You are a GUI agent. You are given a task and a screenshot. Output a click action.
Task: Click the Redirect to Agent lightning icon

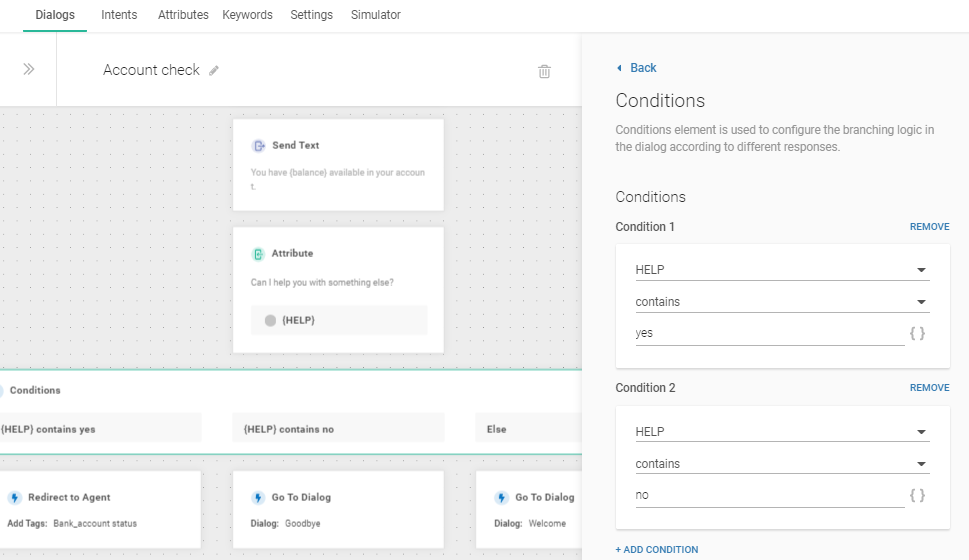coord(14,497)
